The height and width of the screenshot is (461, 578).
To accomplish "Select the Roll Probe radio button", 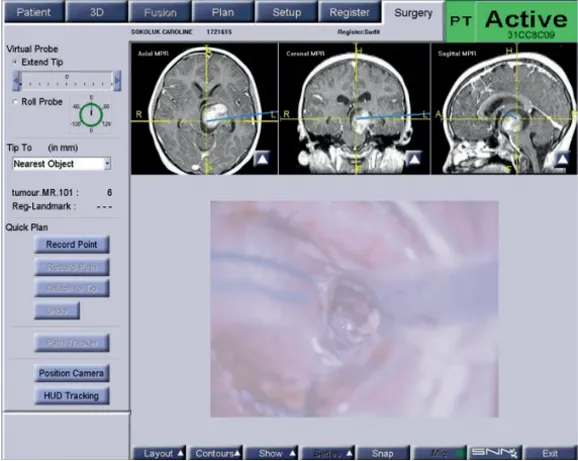I will click(x=15, y=101).
